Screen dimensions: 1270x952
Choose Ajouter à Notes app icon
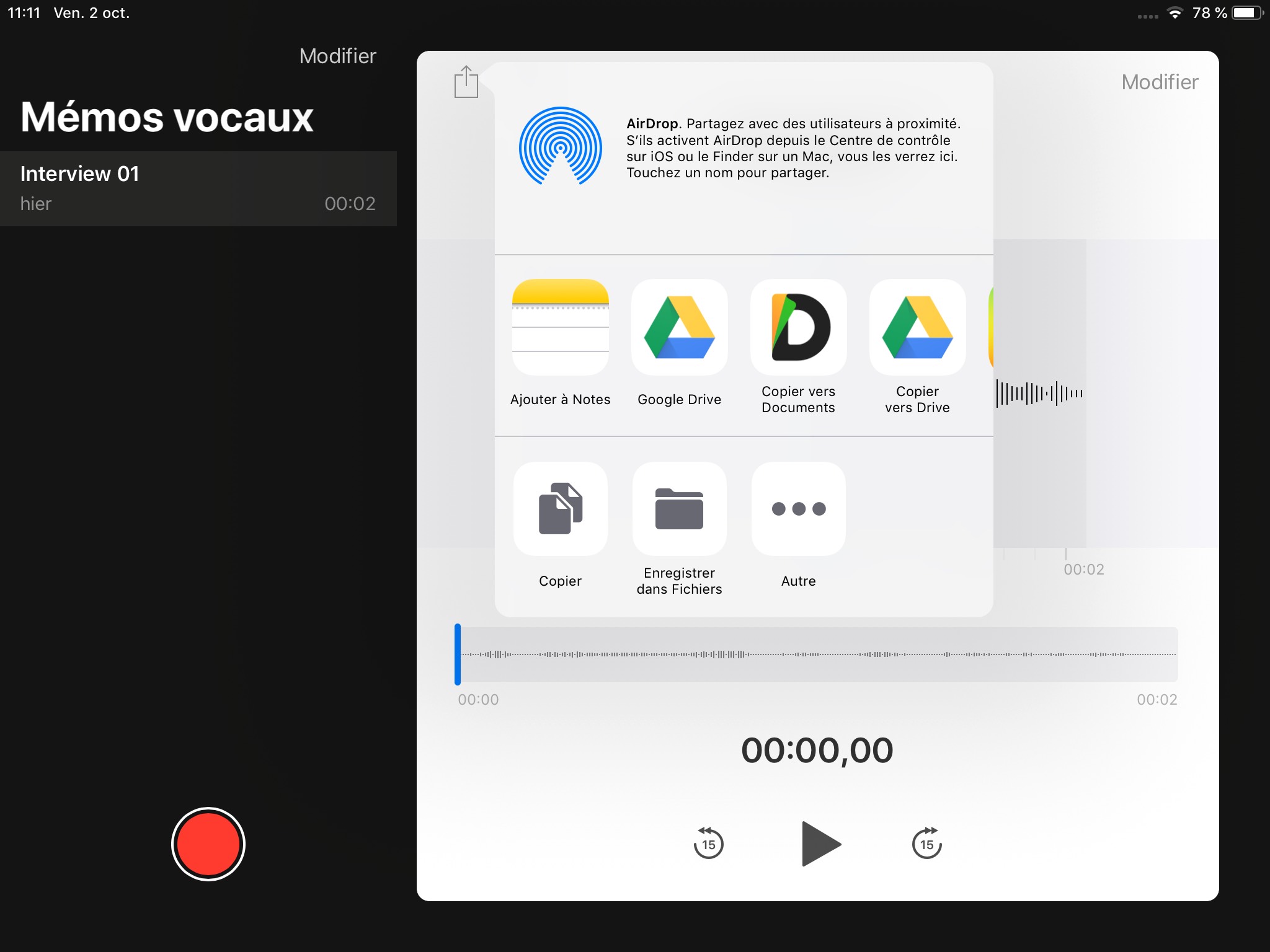560,327
